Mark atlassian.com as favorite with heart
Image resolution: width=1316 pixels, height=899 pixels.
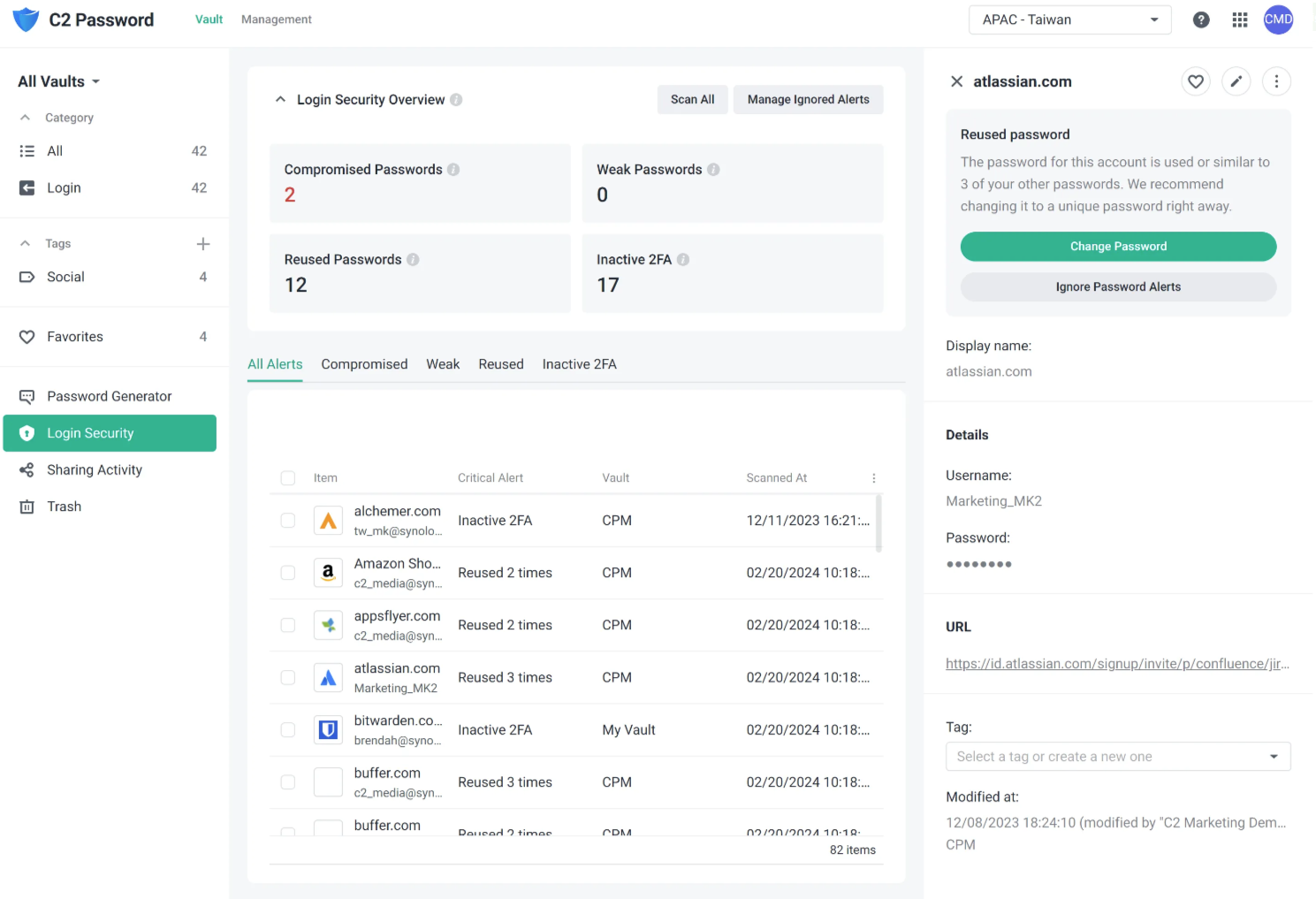pyautogui.click(x=1196, y=81)
